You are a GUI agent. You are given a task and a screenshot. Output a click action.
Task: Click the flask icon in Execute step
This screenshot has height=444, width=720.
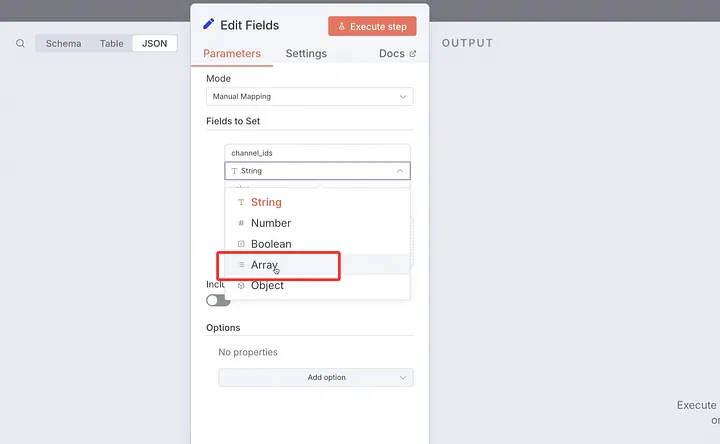tap(341, 27)
